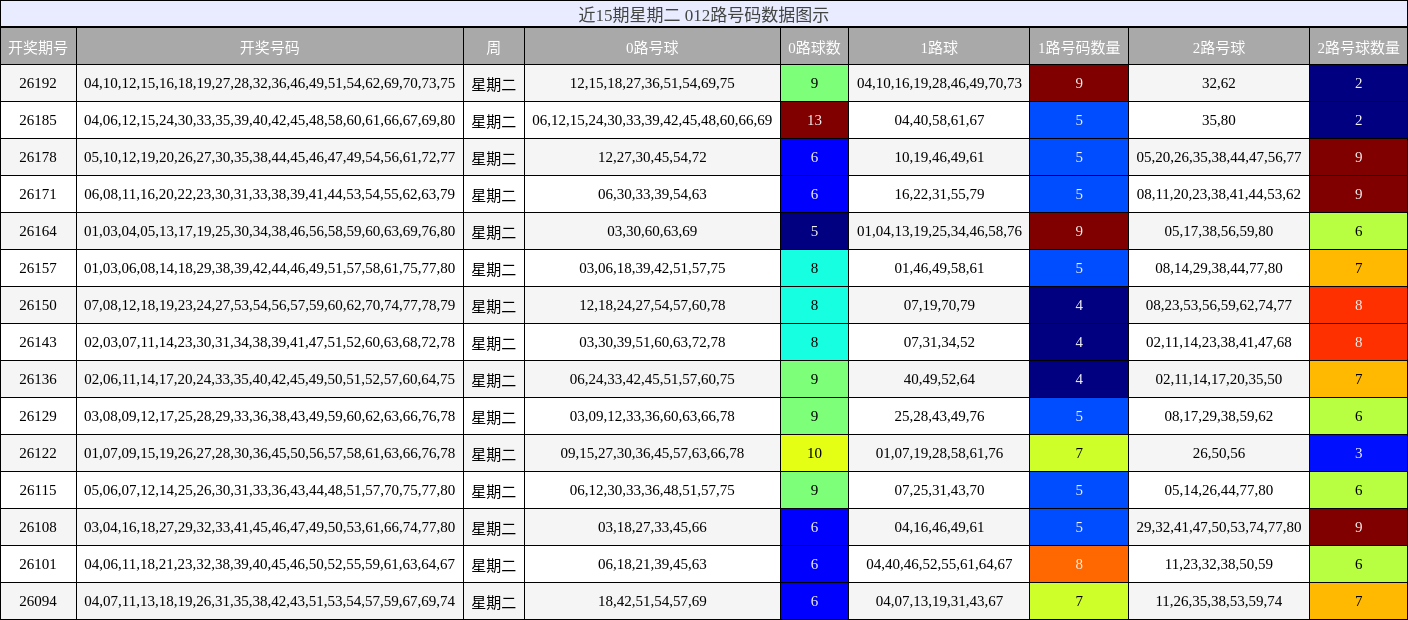Click the dark red 9 2路号球数量 cell in row 26108

coord(1358,527)
